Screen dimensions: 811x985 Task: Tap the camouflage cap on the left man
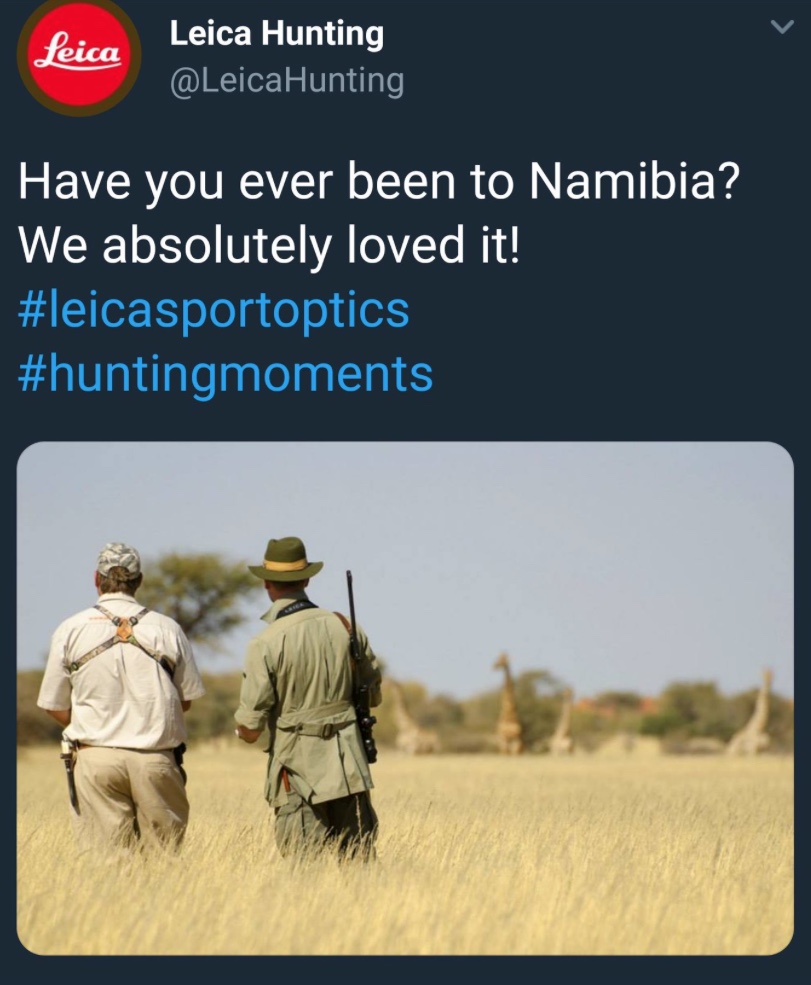coord(119,560)
